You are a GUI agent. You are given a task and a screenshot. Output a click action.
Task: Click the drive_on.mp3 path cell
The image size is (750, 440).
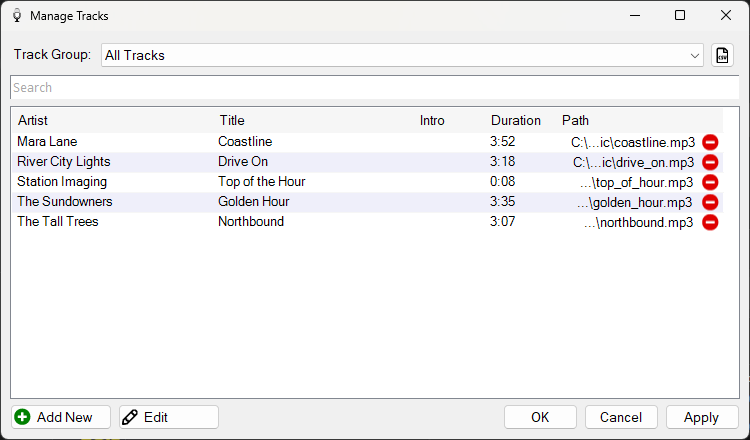pyautogui.click(x=634, y=163)
